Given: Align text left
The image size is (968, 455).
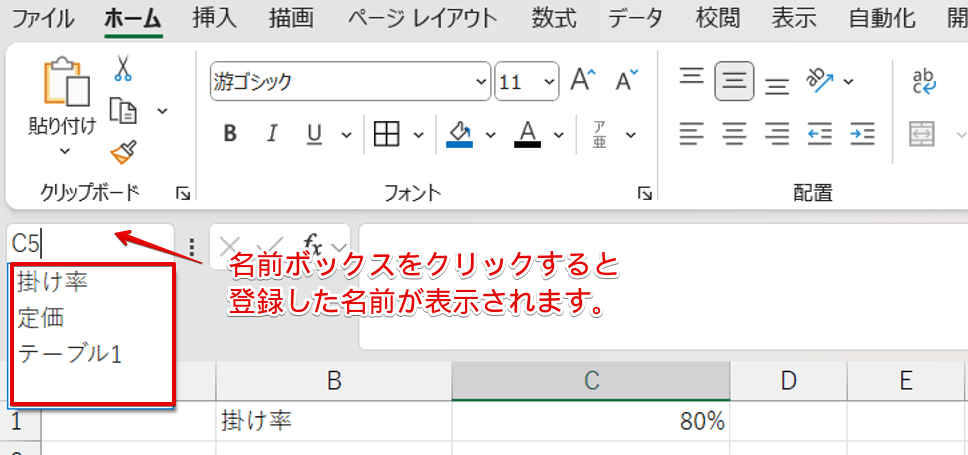Looking at the screenshot, I should pyautogui.click(x=692, y=133).
